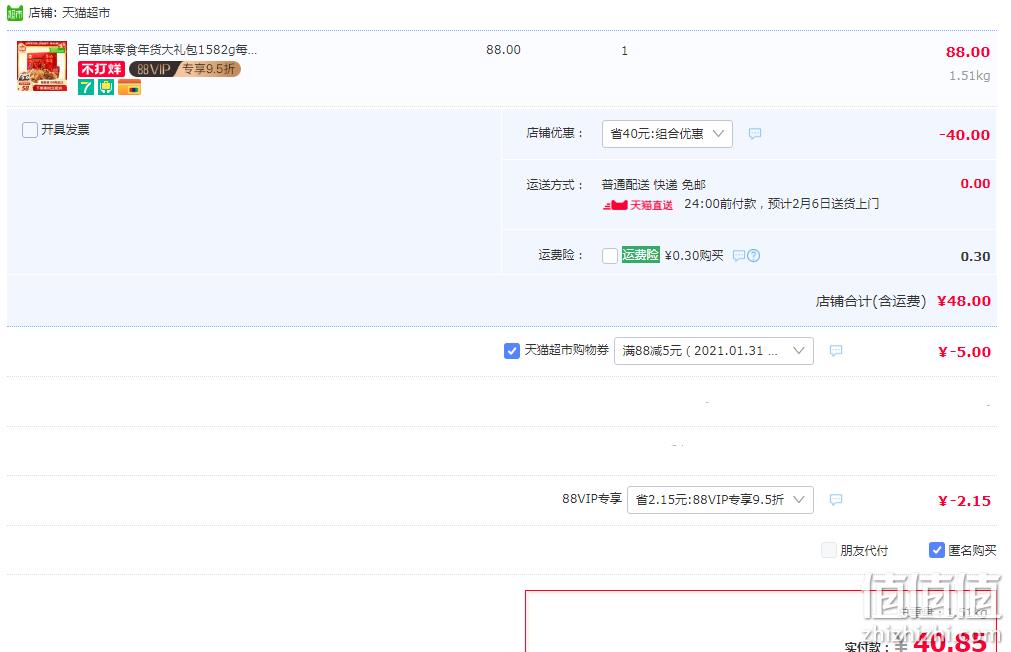Click the 店铺合计(含运费) label
The image size is (1011, 652).
tap(871, 301)
